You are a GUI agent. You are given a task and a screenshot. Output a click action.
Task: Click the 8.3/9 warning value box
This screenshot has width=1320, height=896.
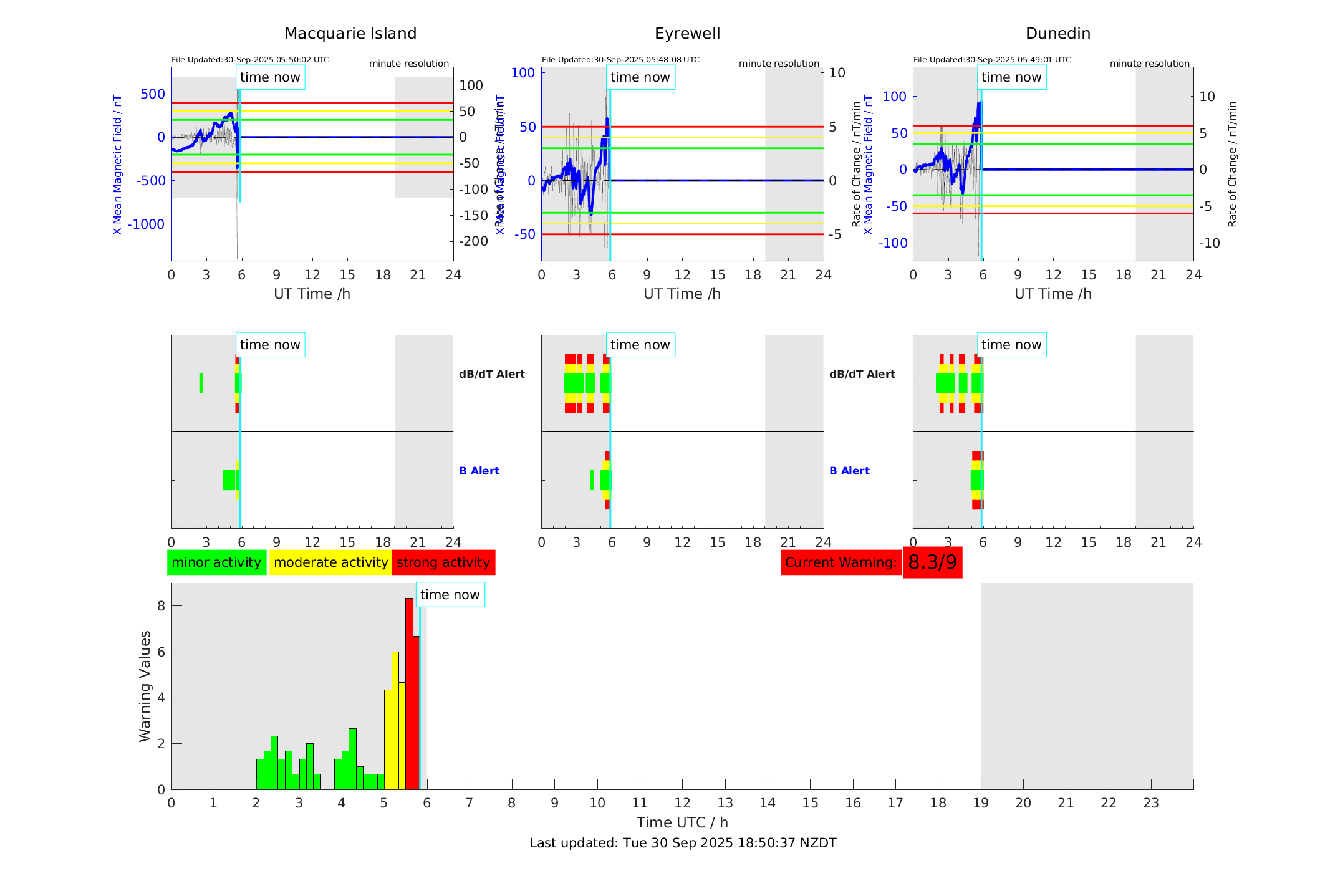(932, 562)
